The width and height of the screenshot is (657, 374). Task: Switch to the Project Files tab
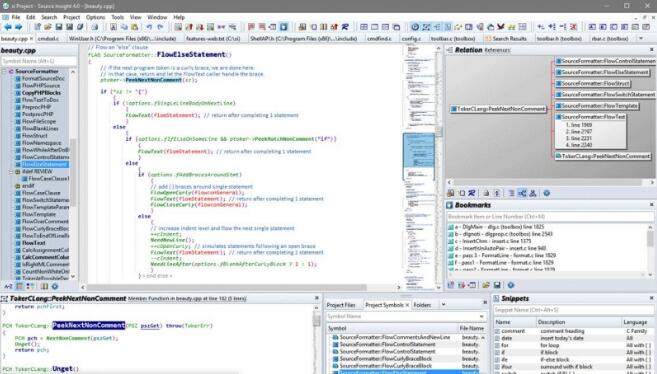click(341, 305)
